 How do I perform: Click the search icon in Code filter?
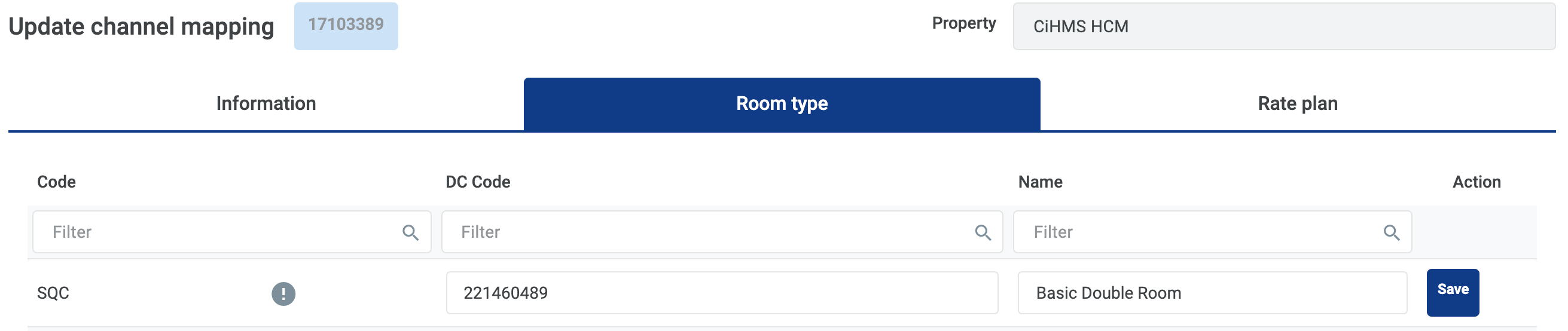tap(410, 232)
